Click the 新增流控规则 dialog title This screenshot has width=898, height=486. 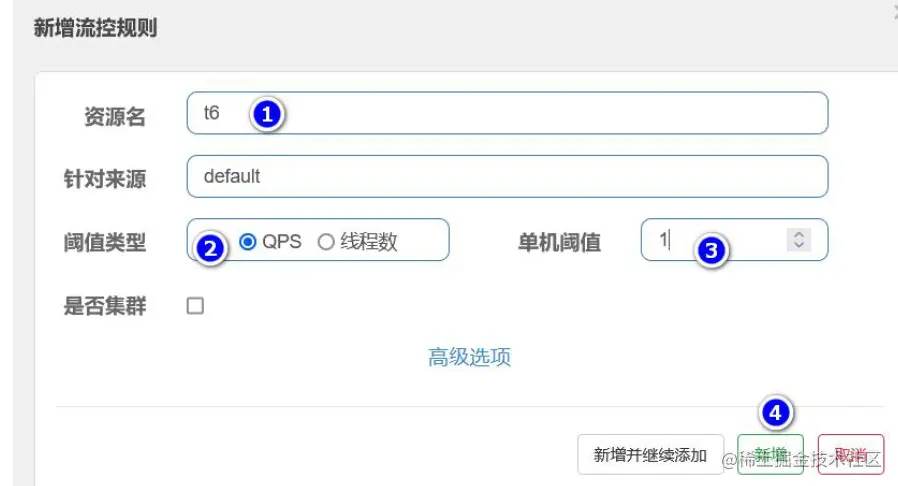point(95,27)
